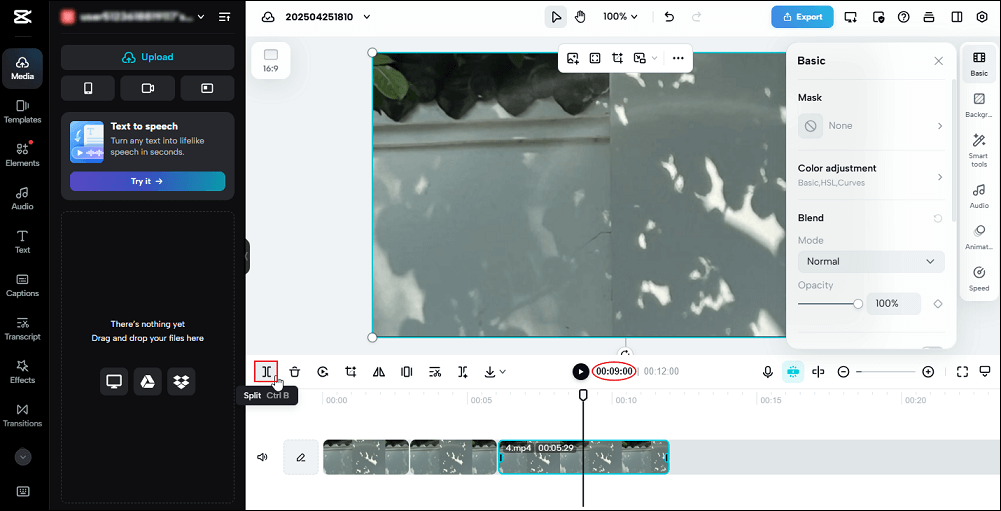Click the Upload button
The height and width of the screenshot is (511, 1001).
click(147, 57)
